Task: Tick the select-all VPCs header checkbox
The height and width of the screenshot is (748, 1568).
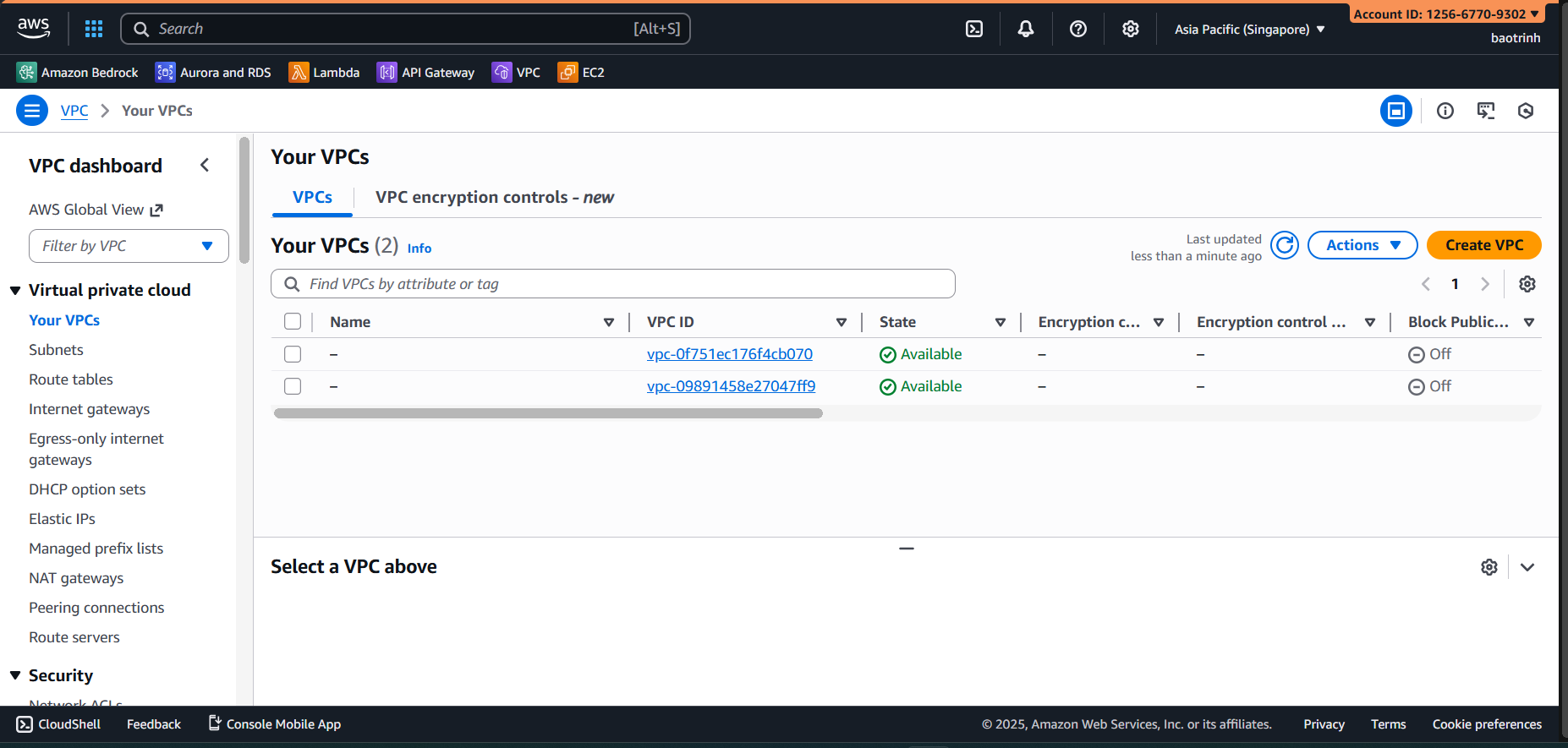Action: tap(293, 321)
